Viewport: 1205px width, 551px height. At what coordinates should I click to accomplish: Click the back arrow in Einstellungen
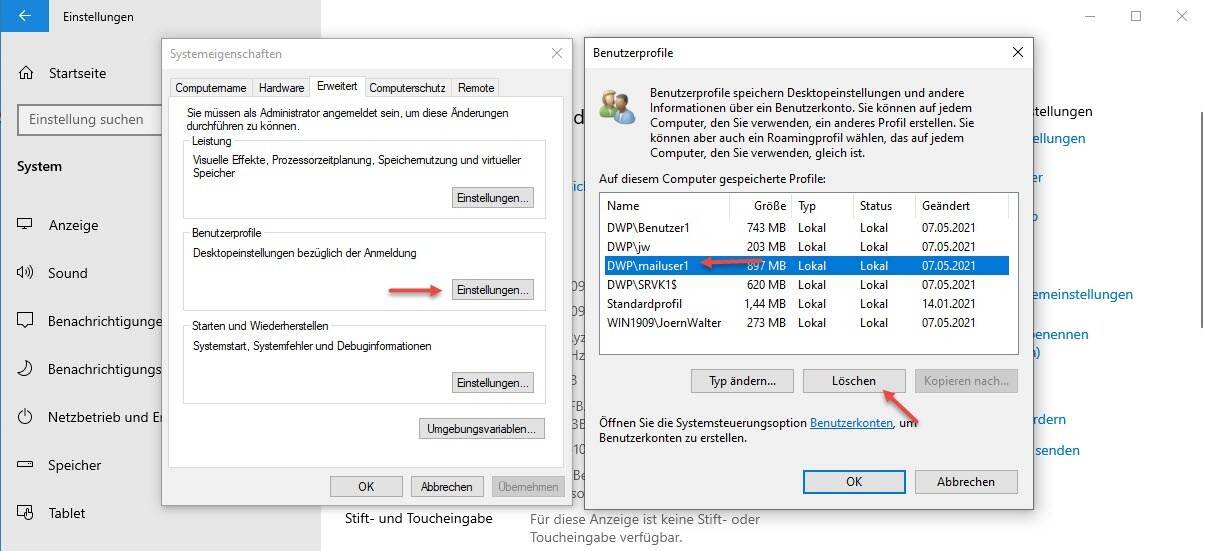pos(24,17)
